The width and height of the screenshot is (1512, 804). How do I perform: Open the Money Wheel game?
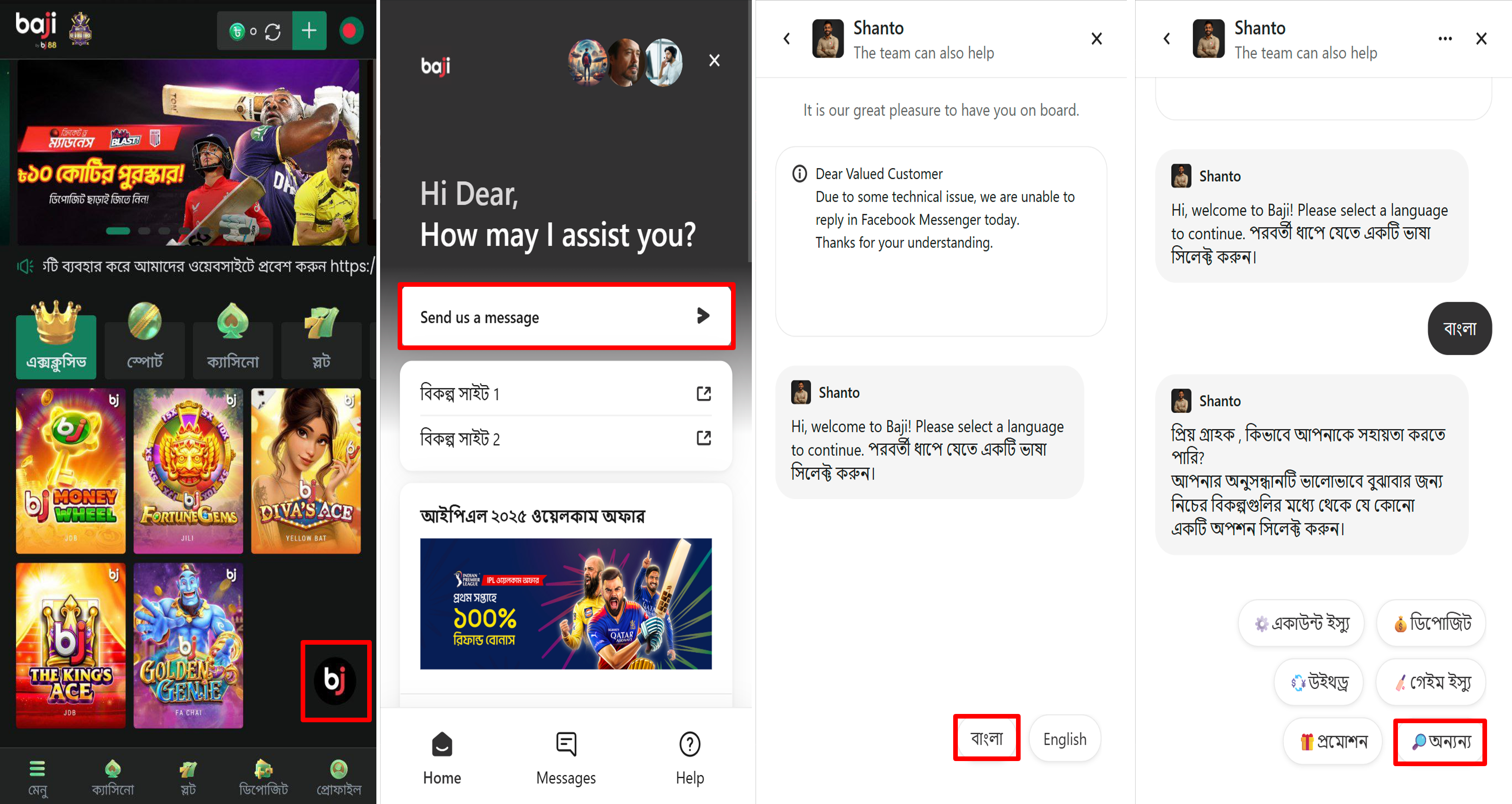(x=71, y=471)
